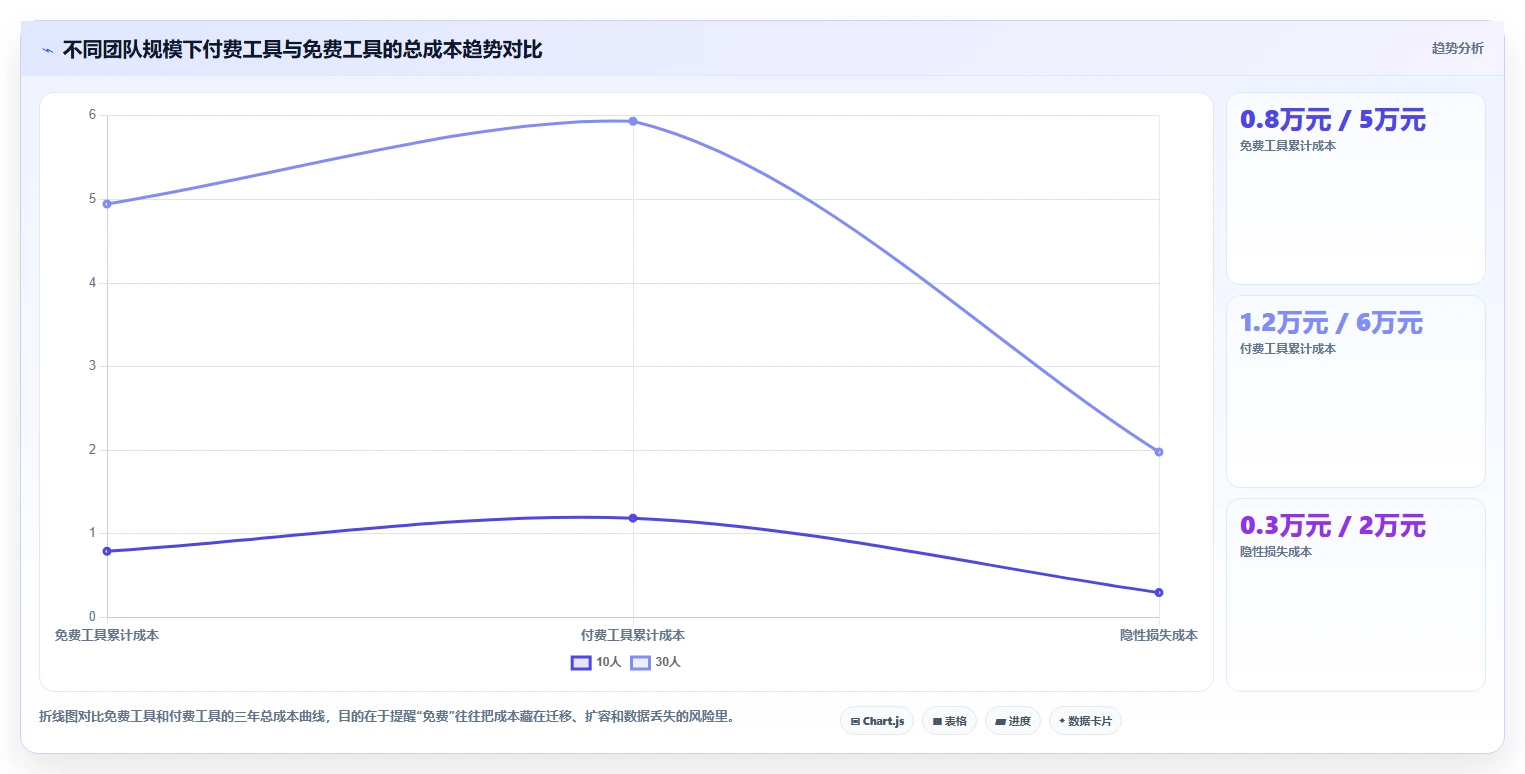Click the 30人 data point at 付费工具累计成本
The height and width of the screenshot is (774, 1525).
click(x=633, y=121)
